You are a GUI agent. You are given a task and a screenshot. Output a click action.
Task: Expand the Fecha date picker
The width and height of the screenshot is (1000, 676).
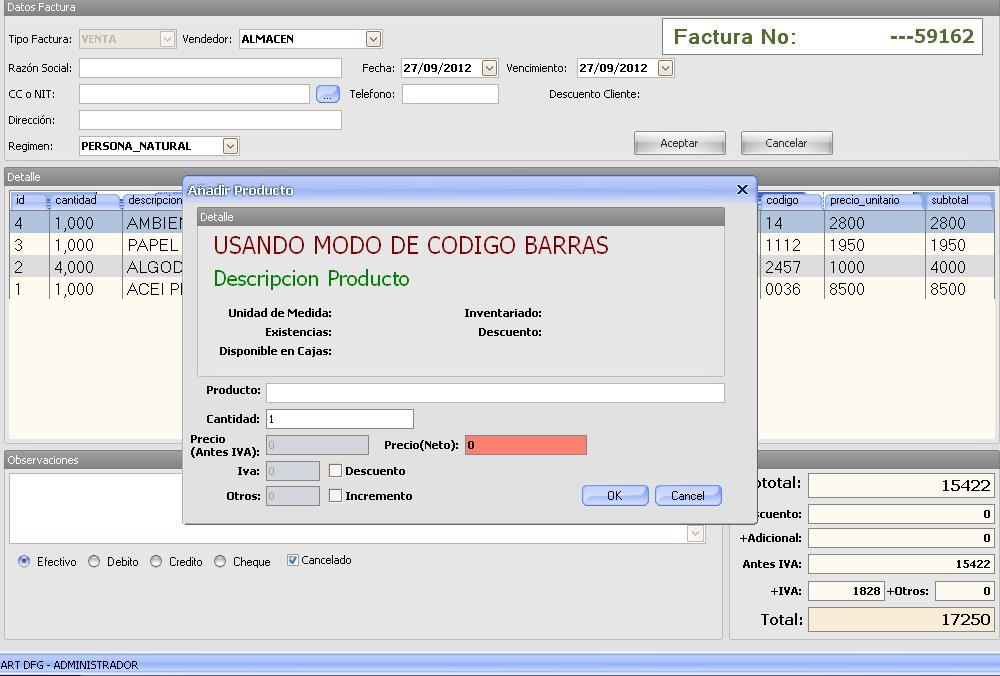(x=489, y=68)
